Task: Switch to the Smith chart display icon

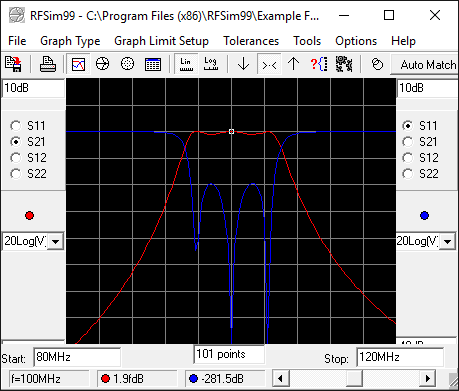Action: point(102,64)
